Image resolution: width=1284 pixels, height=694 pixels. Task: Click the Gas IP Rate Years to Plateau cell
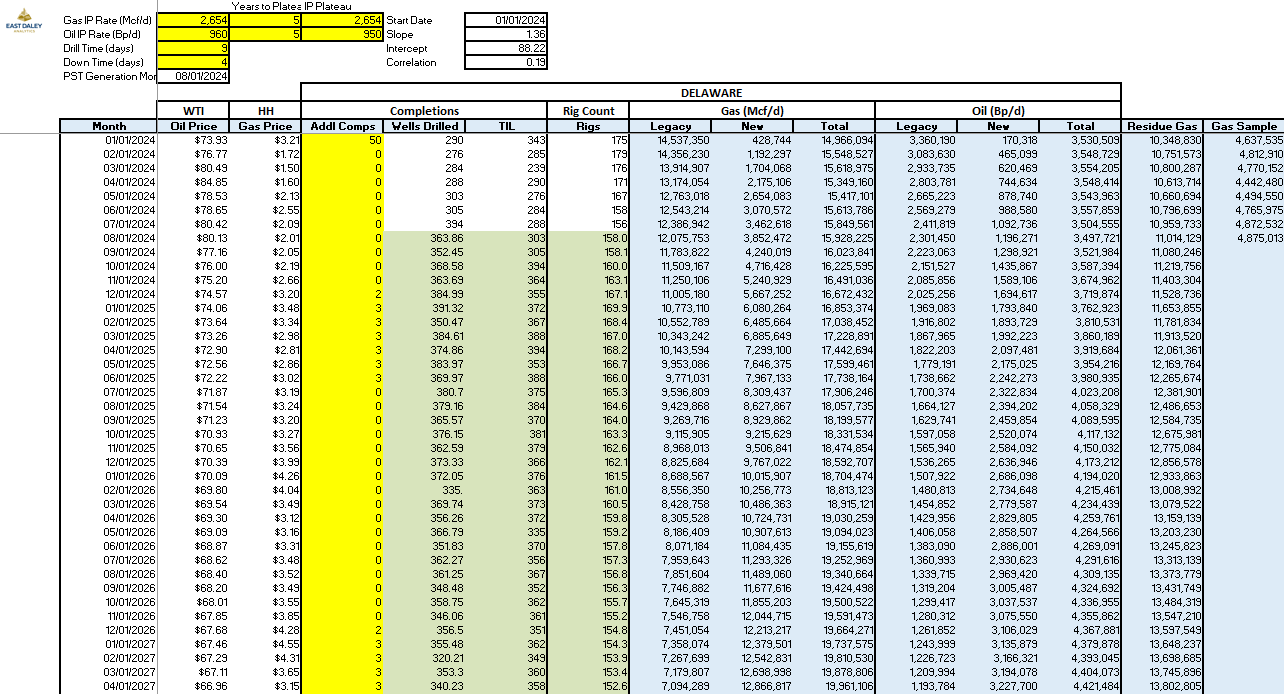point(265,20)
